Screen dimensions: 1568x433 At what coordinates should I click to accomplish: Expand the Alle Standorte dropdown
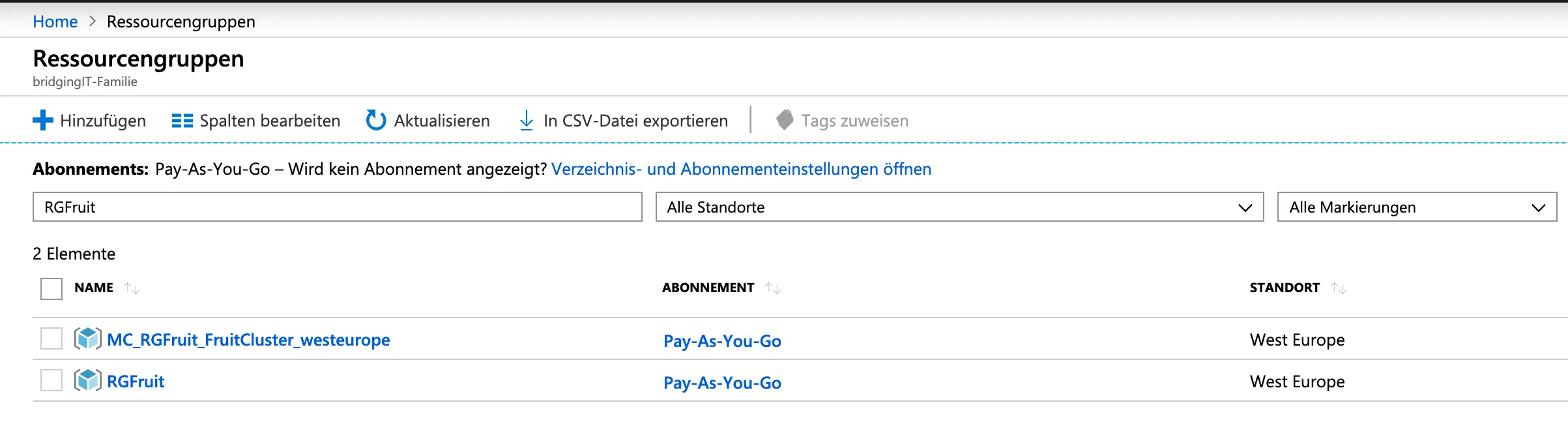pos(959,207)
